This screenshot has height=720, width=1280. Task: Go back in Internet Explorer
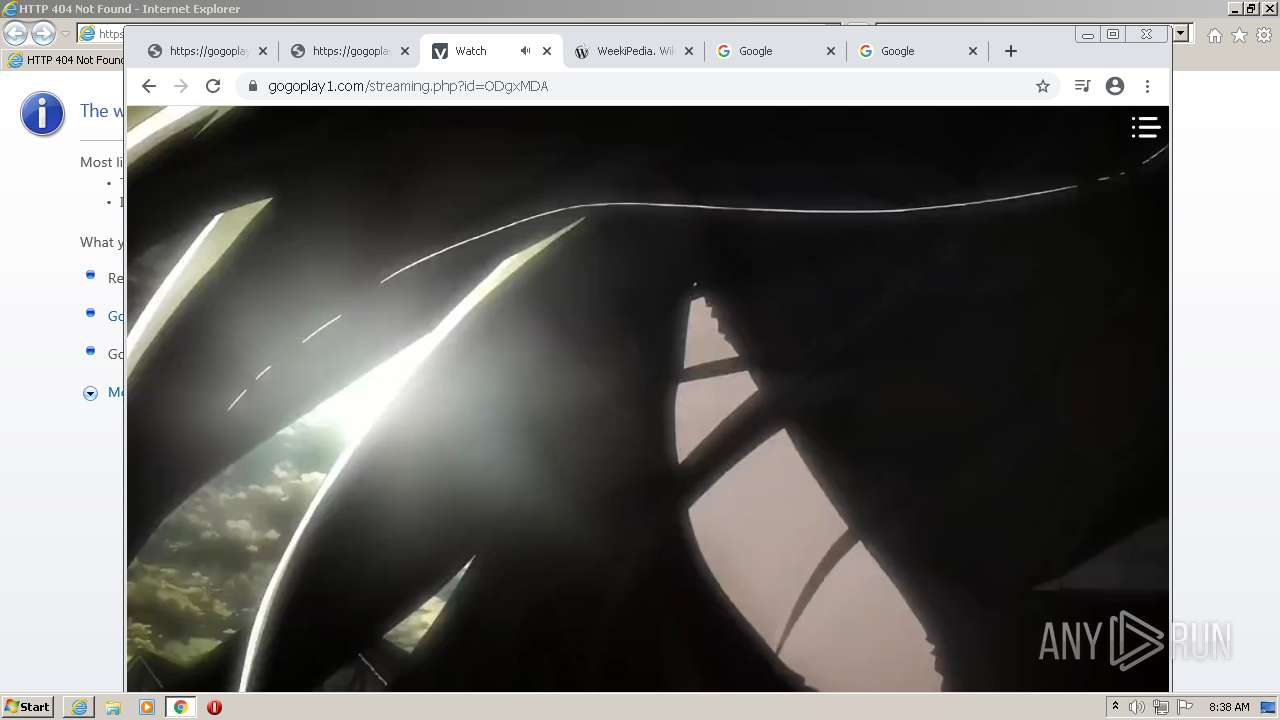(16, 34)
